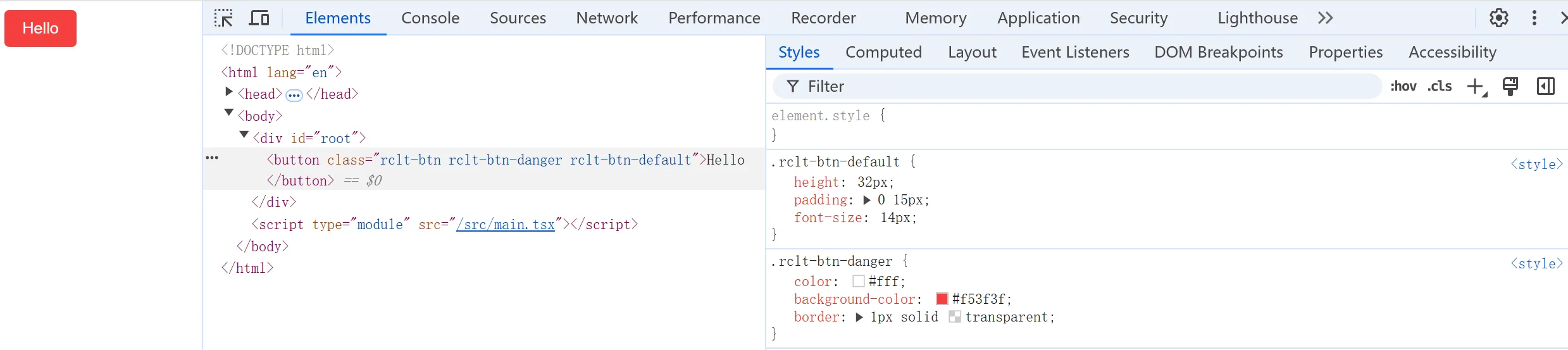The image size is (1568, 350).
Task: Open the #fff color swatch
Action: click(859, 281)
